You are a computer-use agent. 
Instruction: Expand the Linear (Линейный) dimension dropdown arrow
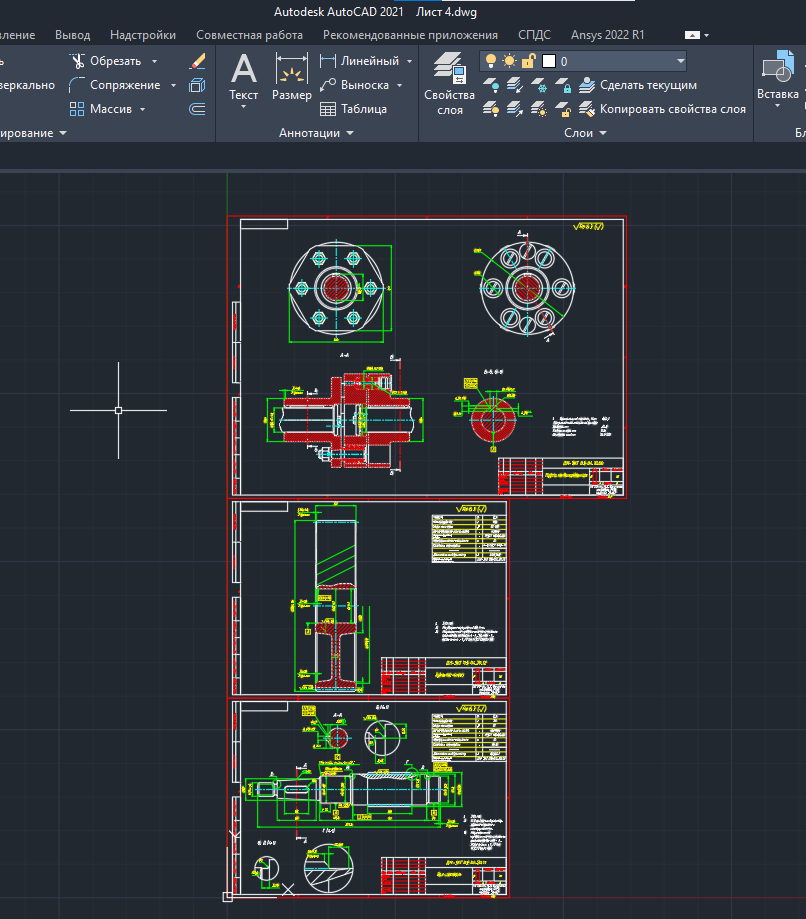tap(409, 61)
